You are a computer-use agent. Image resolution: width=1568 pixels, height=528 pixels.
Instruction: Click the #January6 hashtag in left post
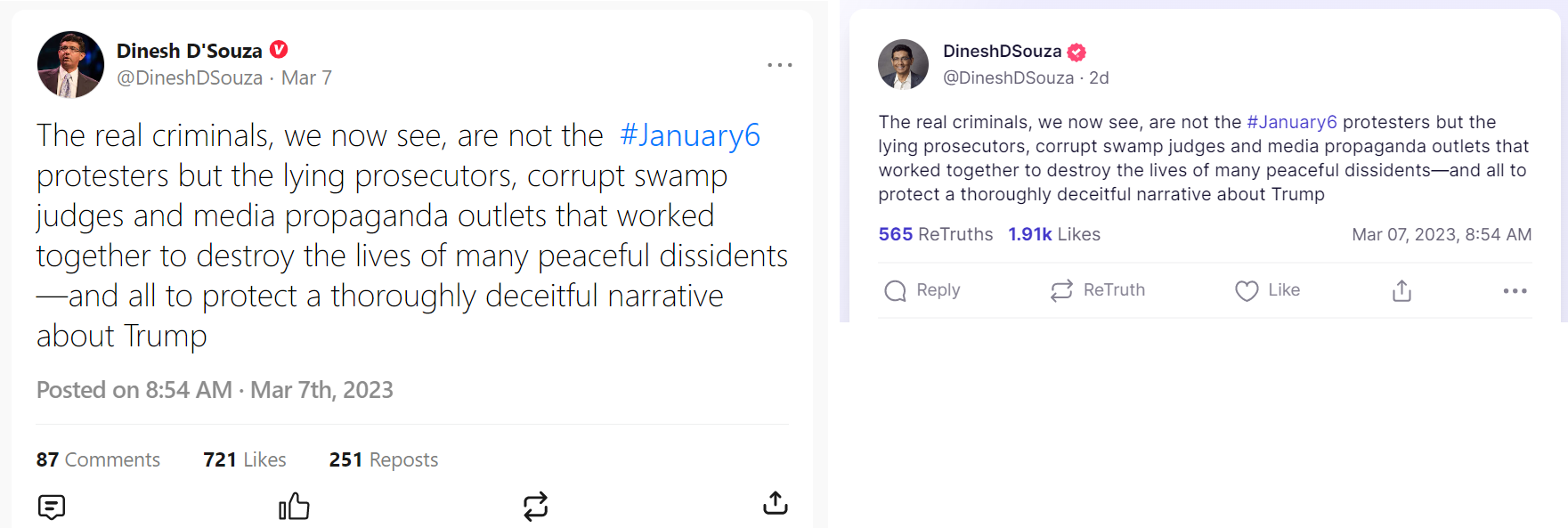[690, 135]
